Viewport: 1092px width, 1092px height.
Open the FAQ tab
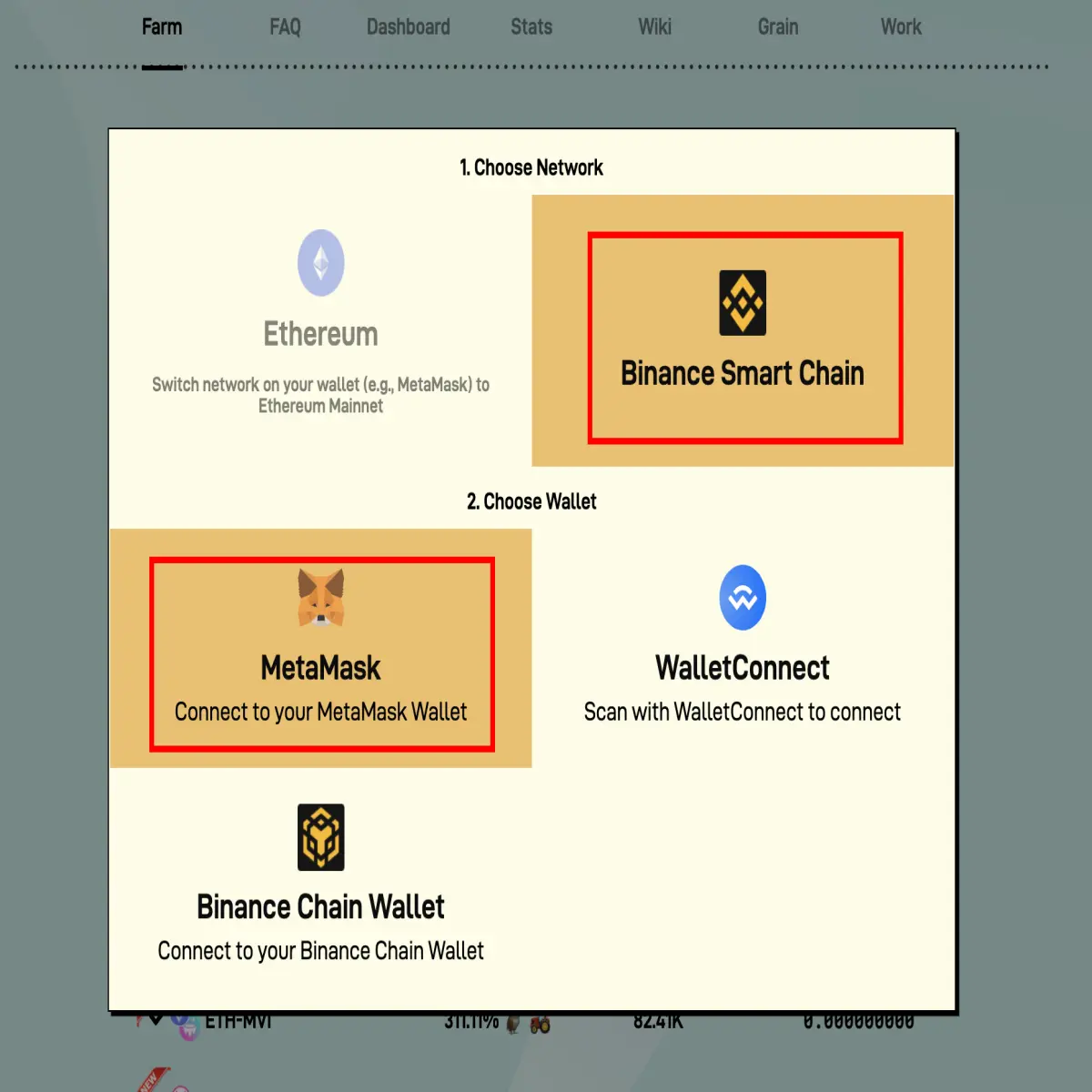285,27
